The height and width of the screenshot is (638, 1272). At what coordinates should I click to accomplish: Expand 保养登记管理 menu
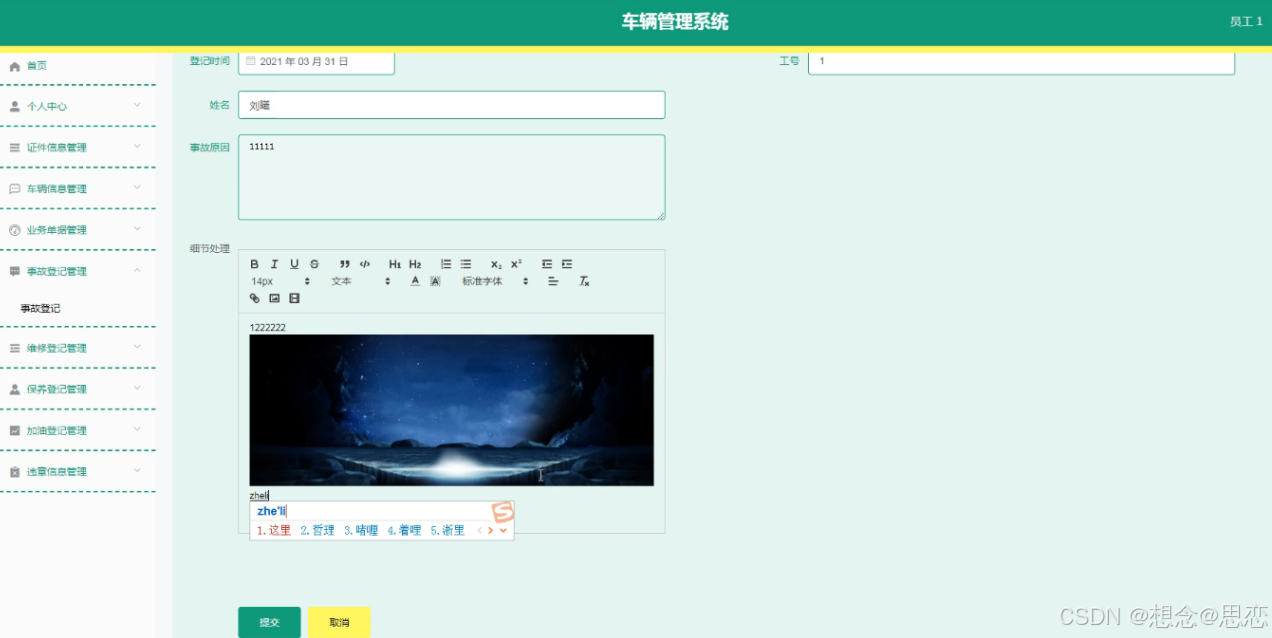coord(78,389)
